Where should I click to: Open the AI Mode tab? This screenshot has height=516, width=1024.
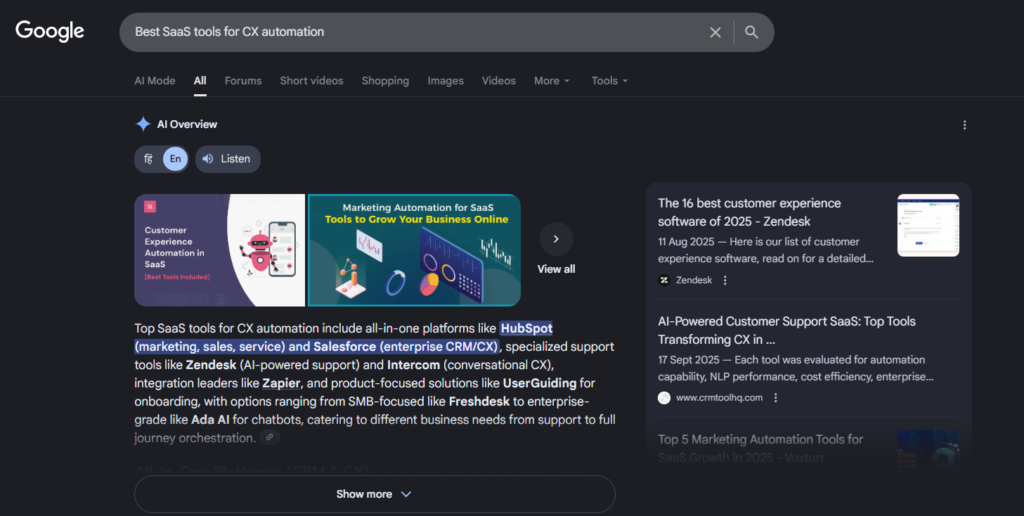click(155, 81)
